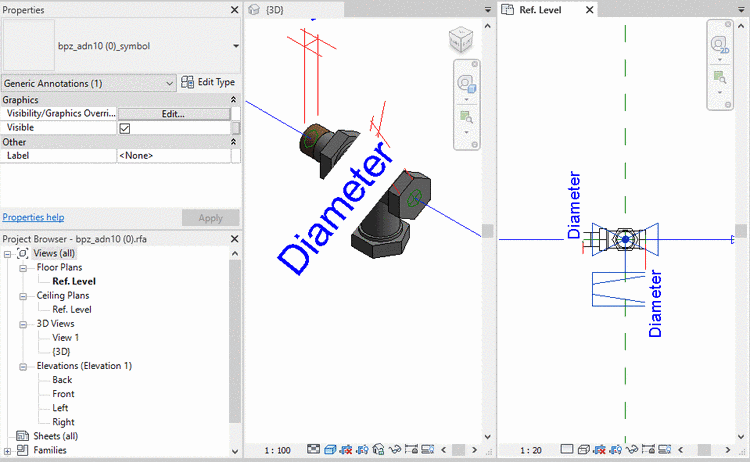
Task: Open the Front elevation view
Action: 63,394
